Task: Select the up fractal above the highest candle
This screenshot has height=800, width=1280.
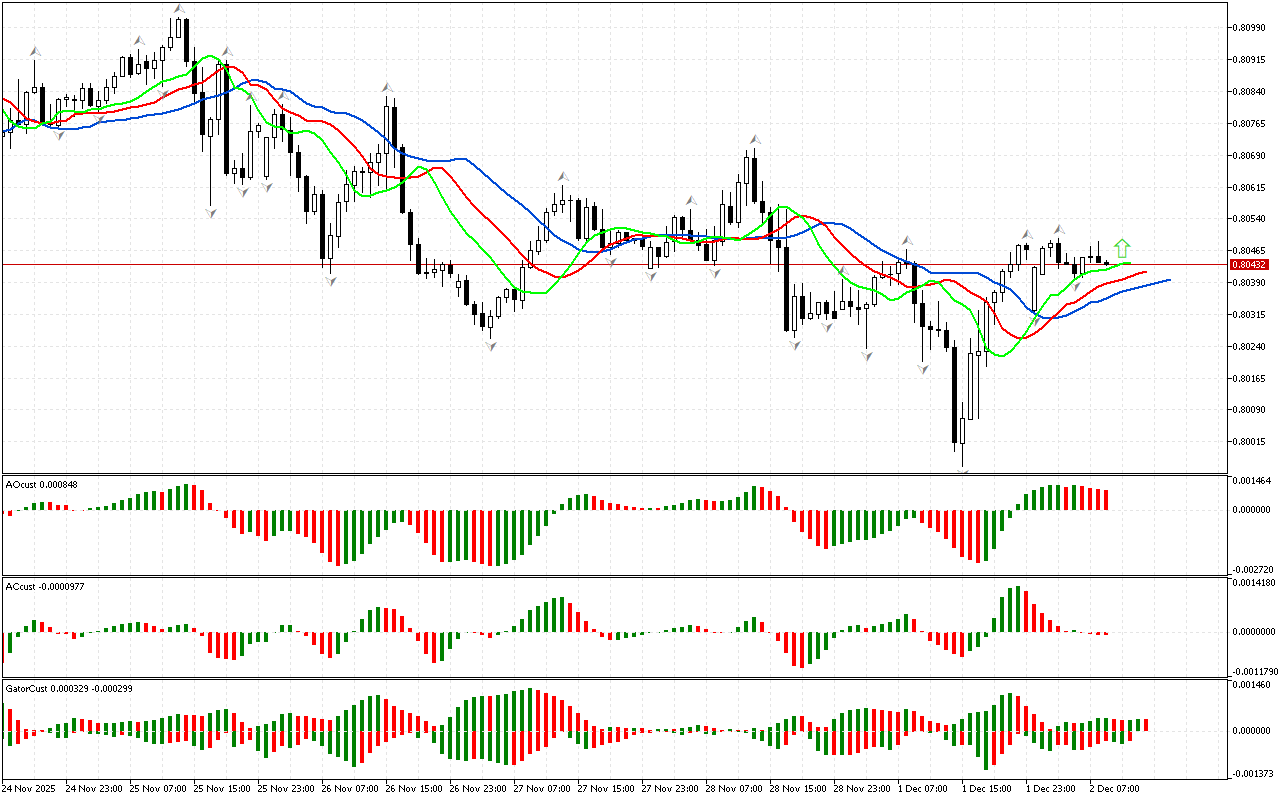Action: (x=179, y=9)
